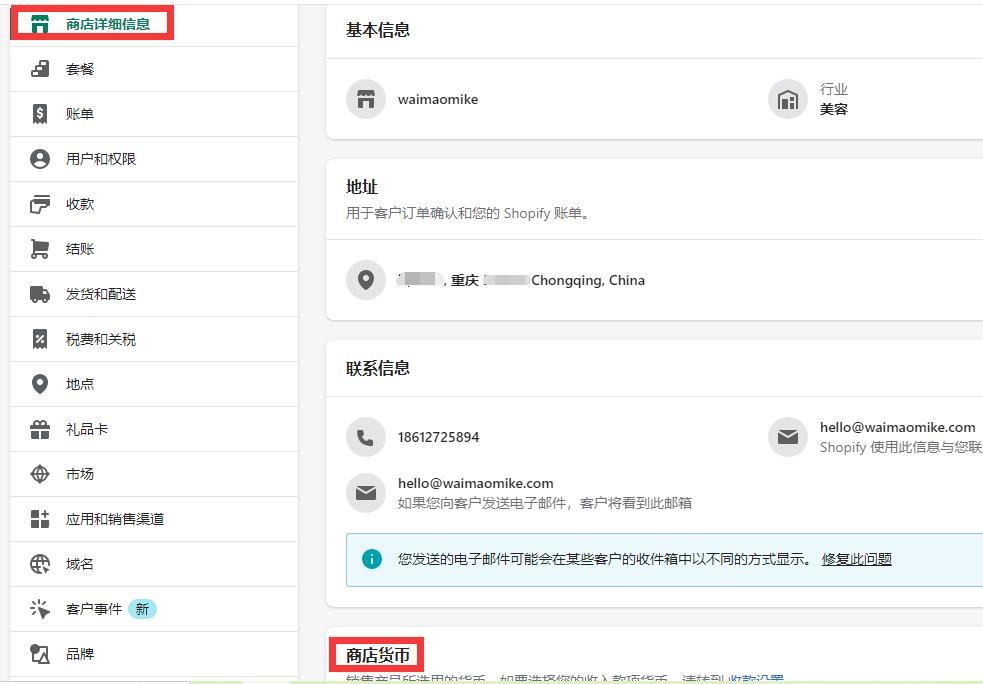Click the 域名 globe icon
983x684 pixels.
[x=40, y=564]
